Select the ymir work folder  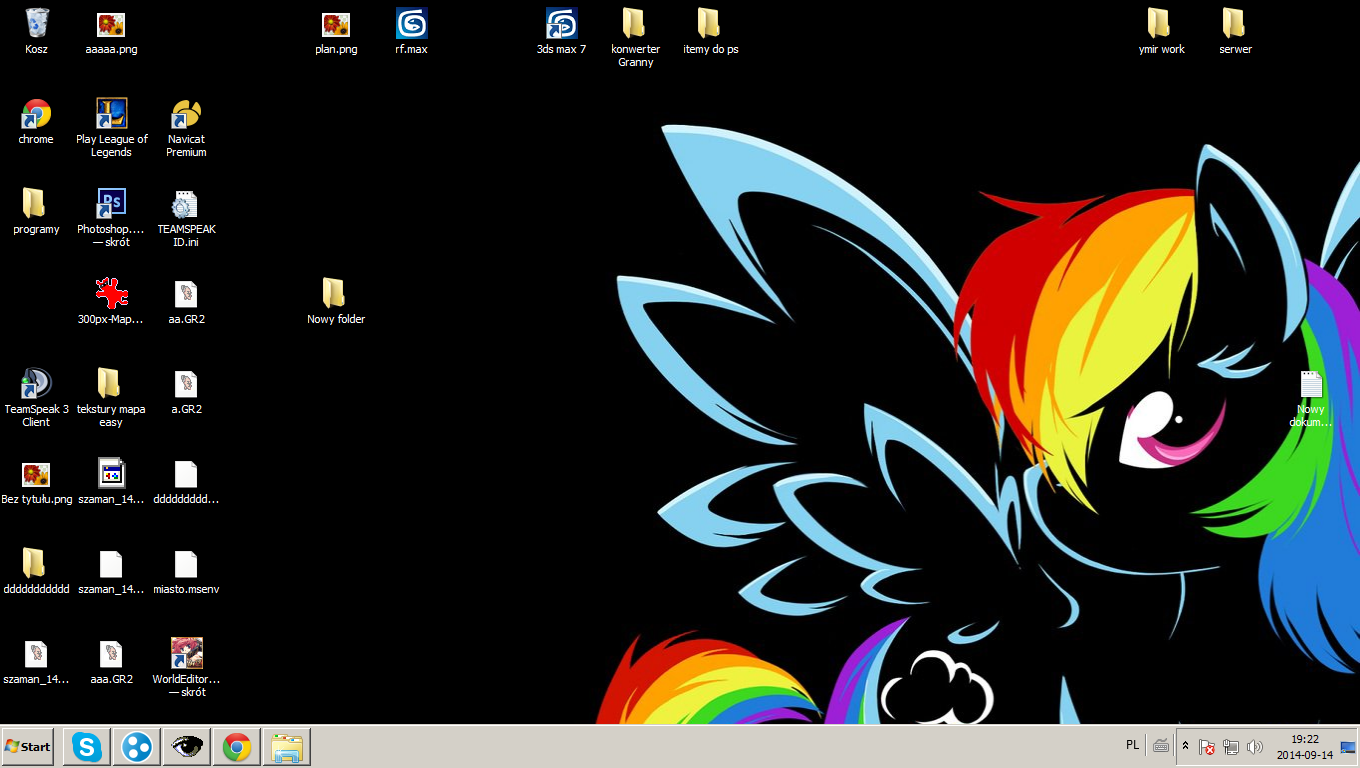point(1160,31)
